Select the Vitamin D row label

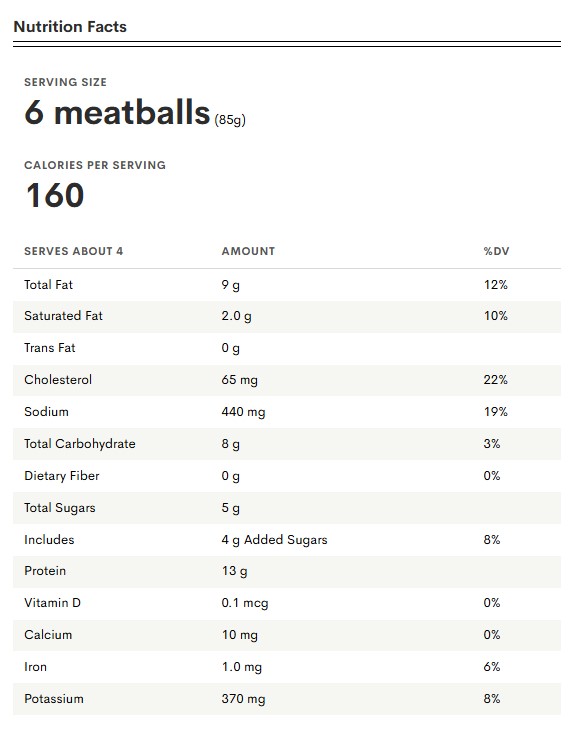(x=52, y=603)
